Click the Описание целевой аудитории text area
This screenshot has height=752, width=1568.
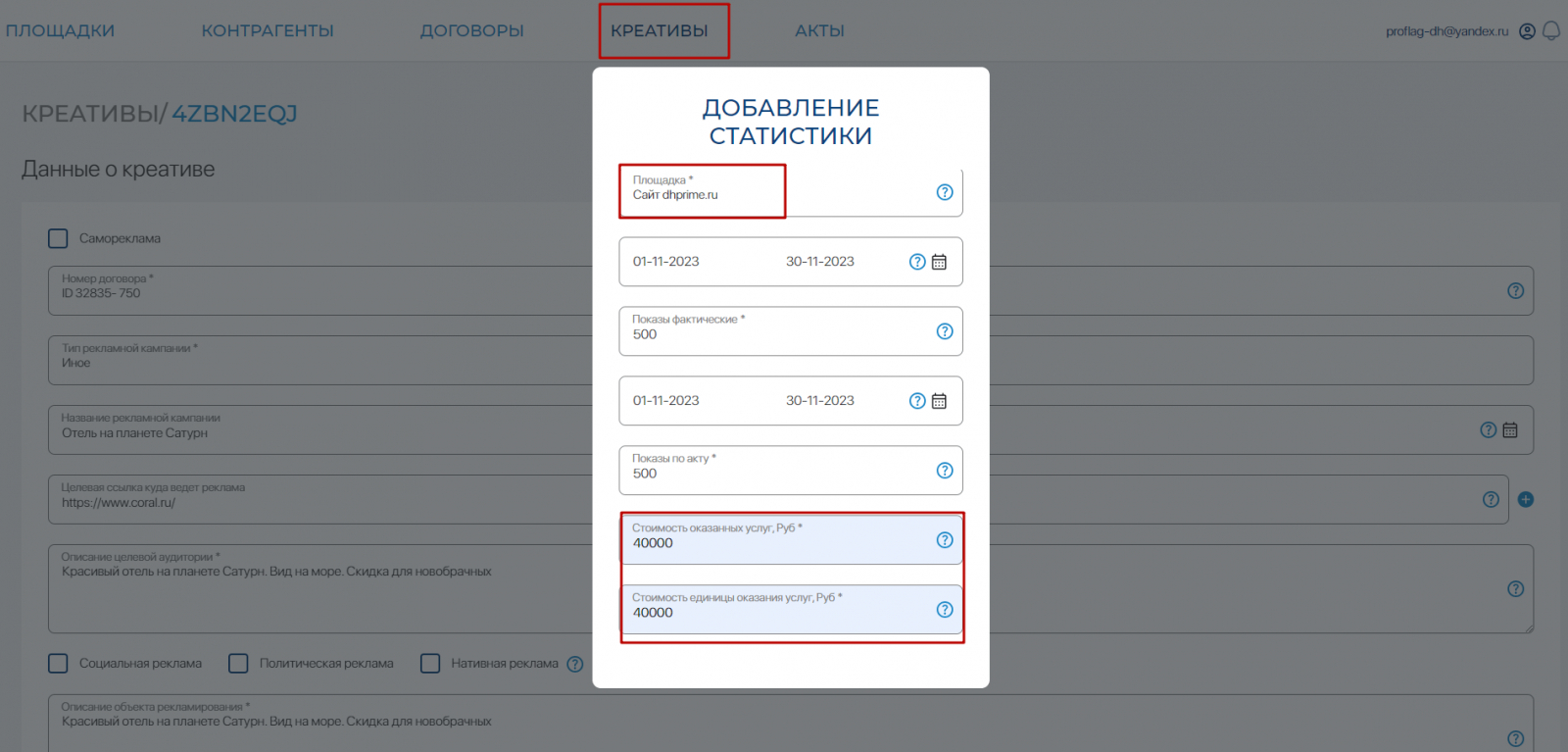pyautogui.click(x=791, y=589)
